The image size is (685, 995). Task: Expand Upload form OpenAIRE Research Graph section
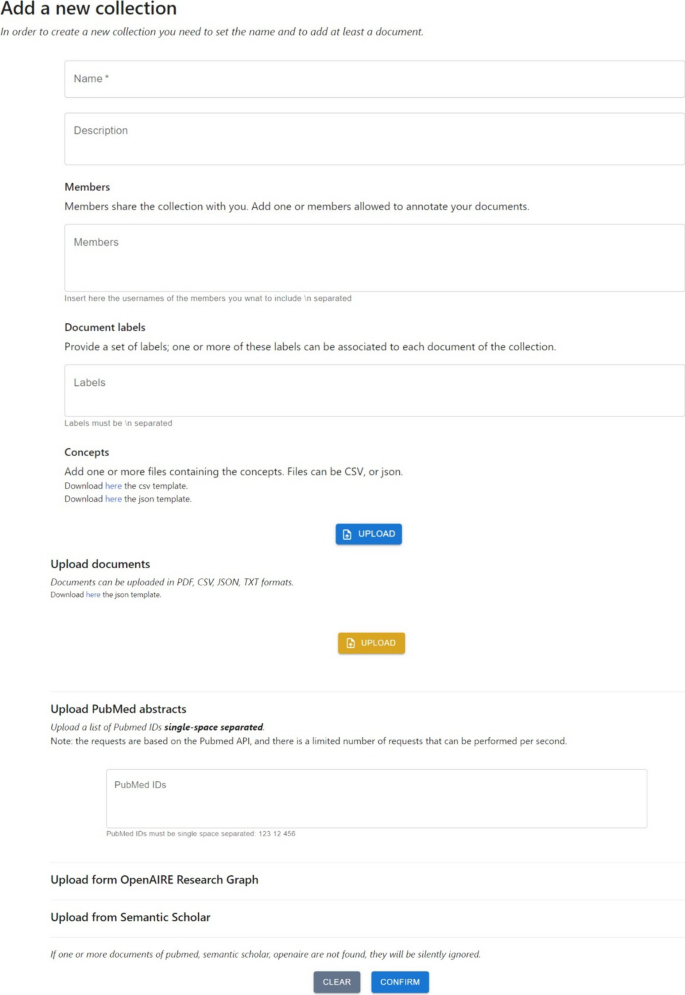(154, 880)
